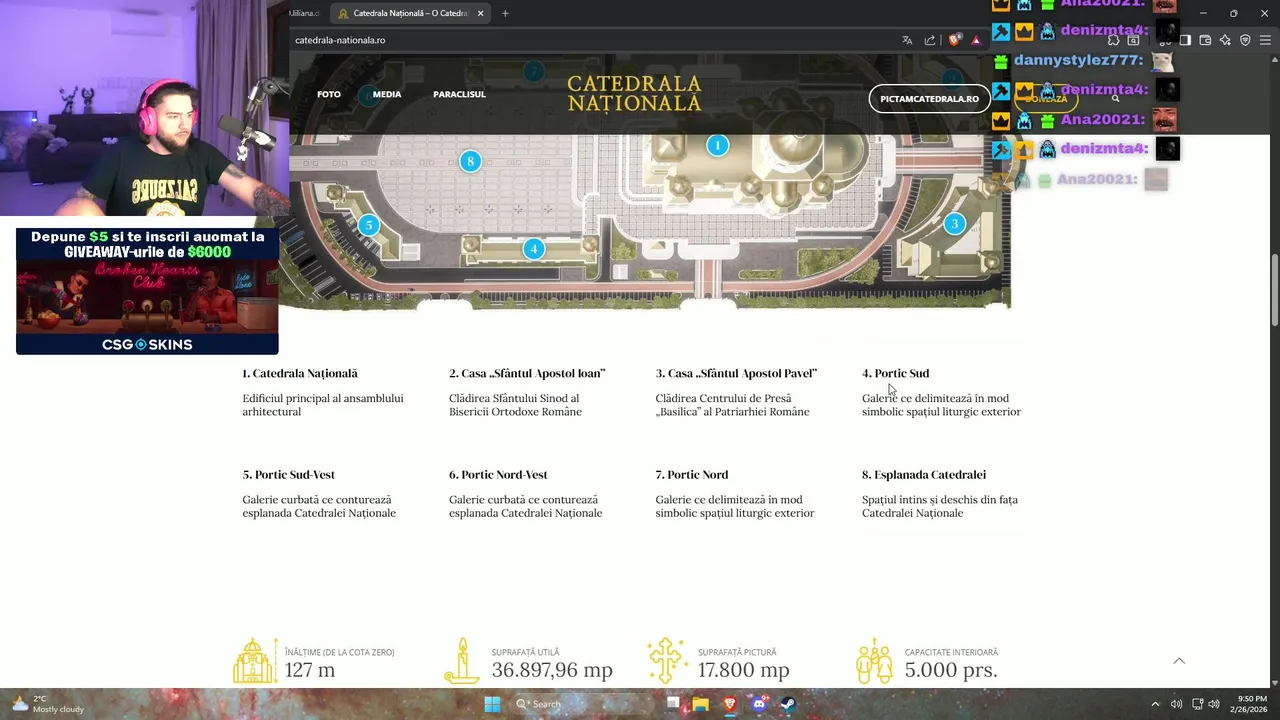The image size is (1280, 720).
Task: Click the '5.000 prs.' capacity value
Action: pos(951,670)
